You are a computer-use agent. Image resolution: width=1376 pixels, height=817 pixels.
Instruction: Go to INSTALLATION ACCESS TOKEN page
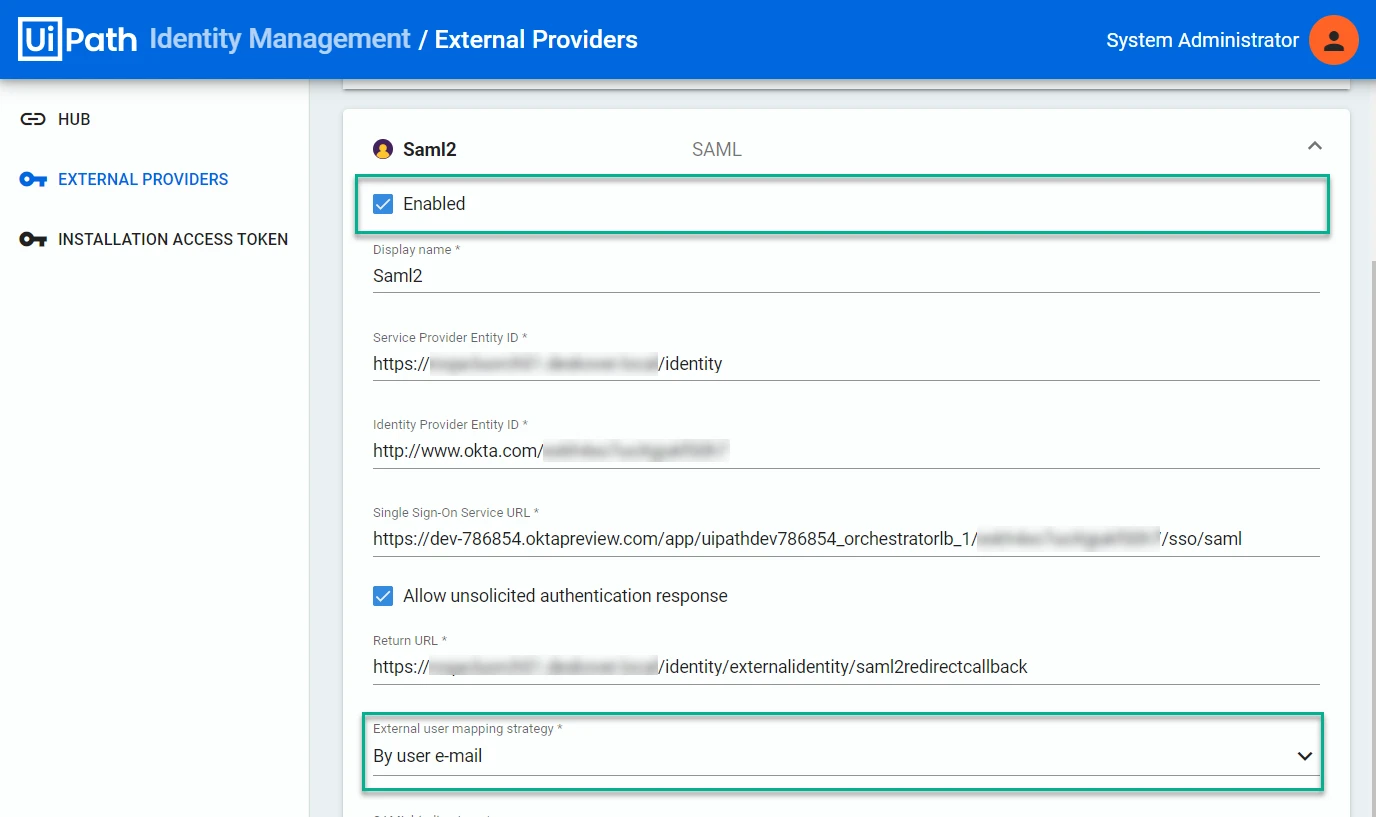click(x=173, y=240)
